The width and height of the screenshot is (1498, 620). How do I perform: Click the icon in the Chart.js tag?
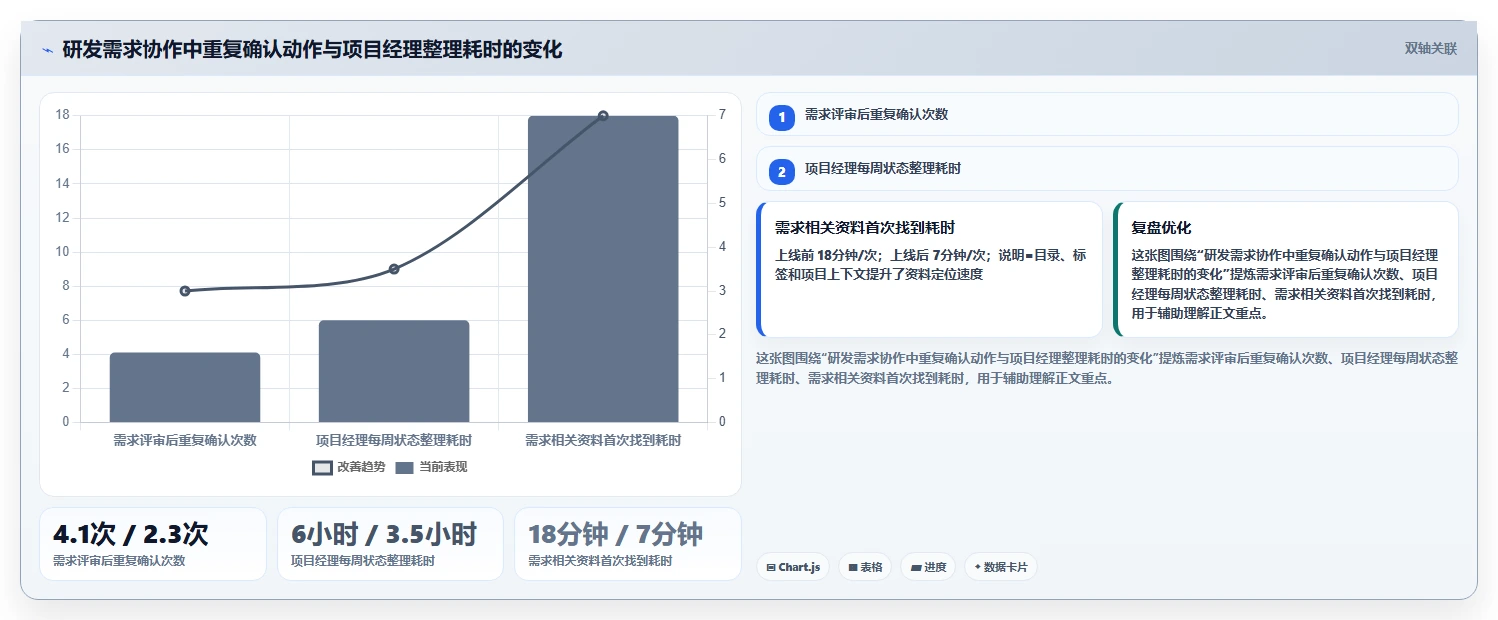771,568
